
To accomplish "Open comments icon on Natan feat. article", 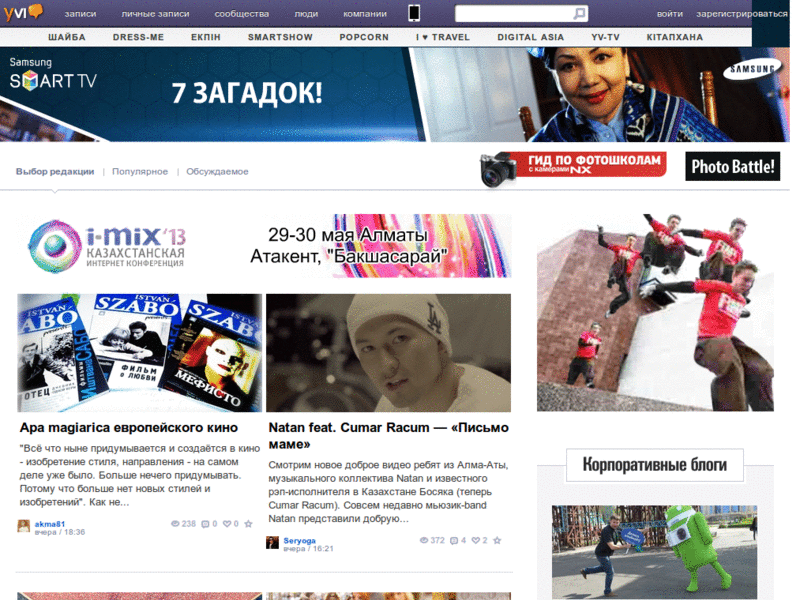I will pos(454,541).
